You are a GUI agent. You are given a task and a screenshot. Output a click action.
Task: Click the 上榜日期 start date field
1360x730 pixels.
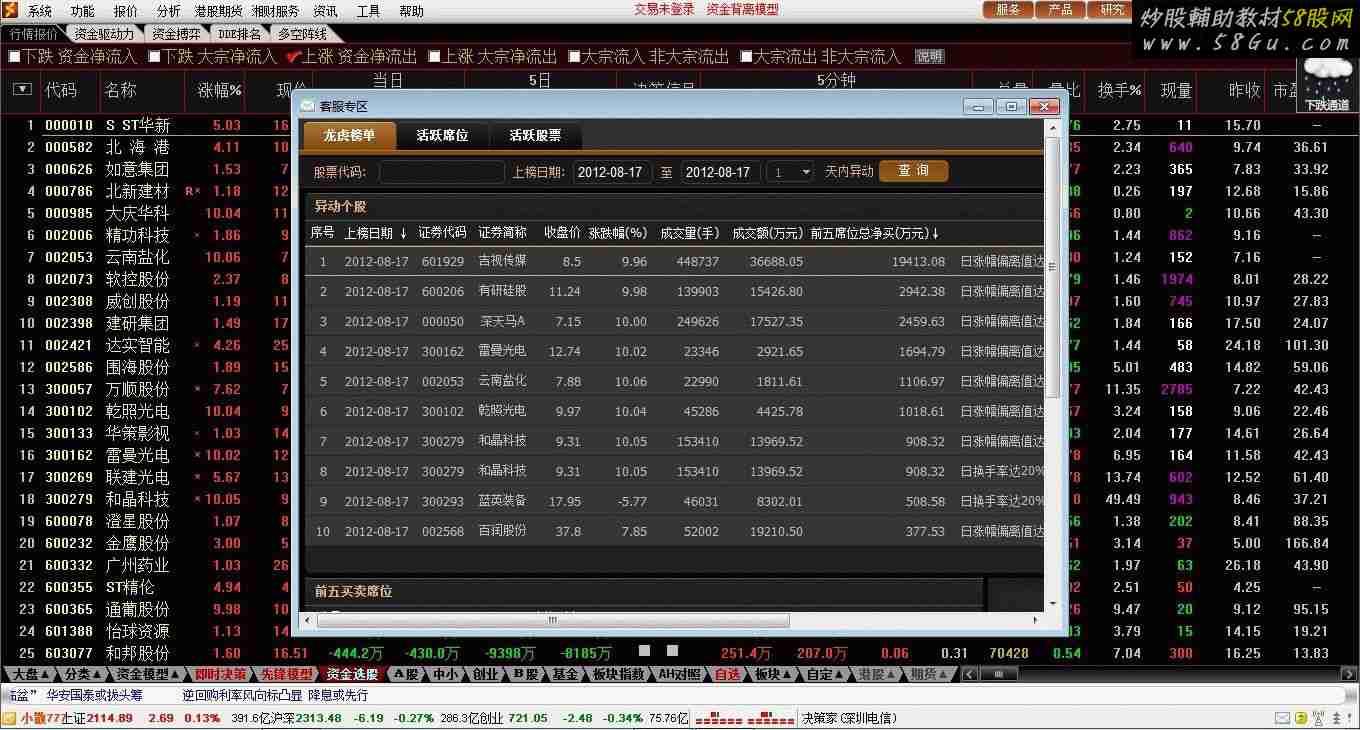click(x=613, y=172)
